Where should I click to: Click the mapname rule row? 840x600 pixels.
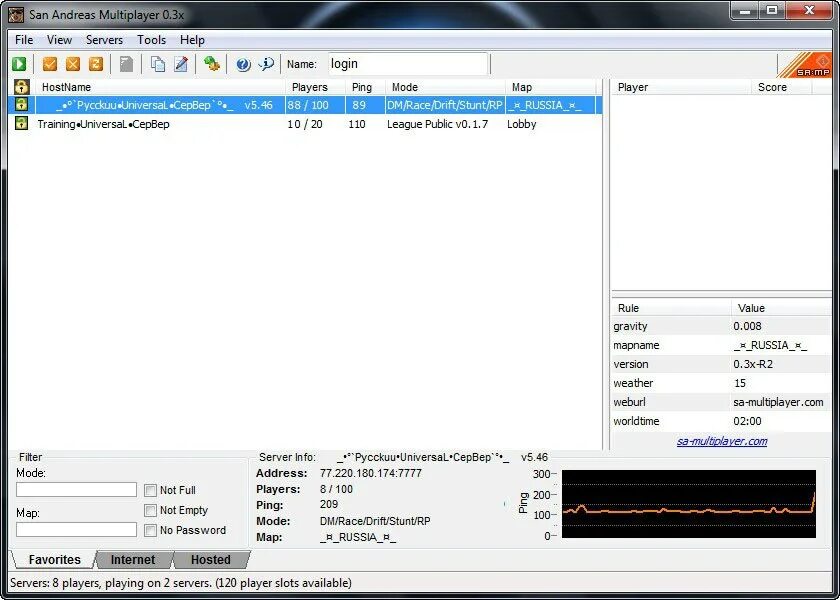(x=721, y=346)
